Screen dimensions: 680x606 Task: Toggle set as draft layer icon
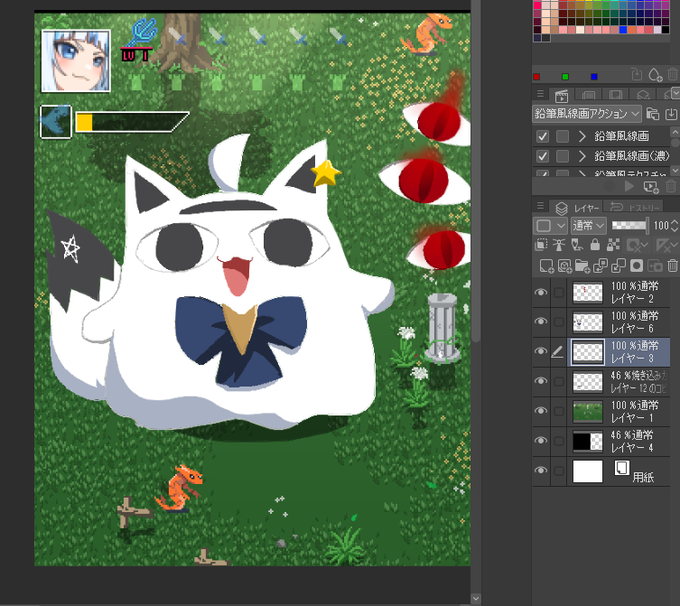click(577, 245)
